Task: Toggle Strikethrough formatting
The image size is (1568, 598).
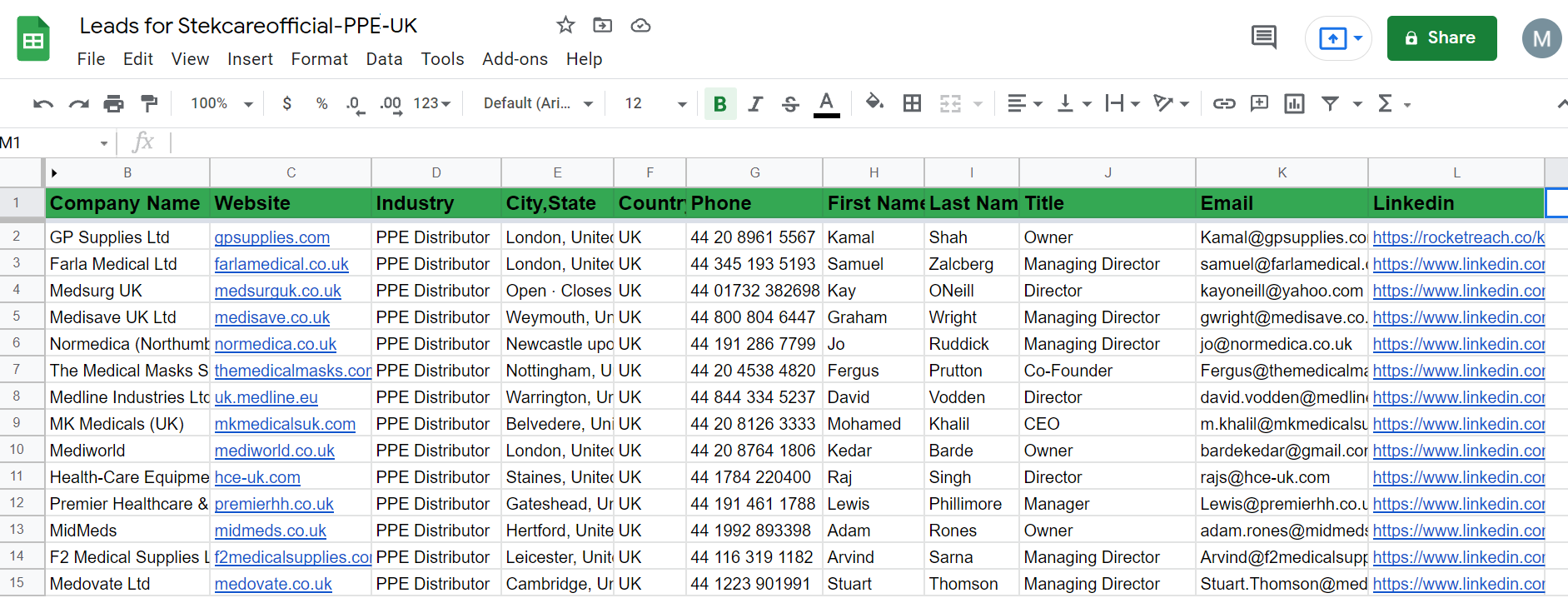Action: 790,103
